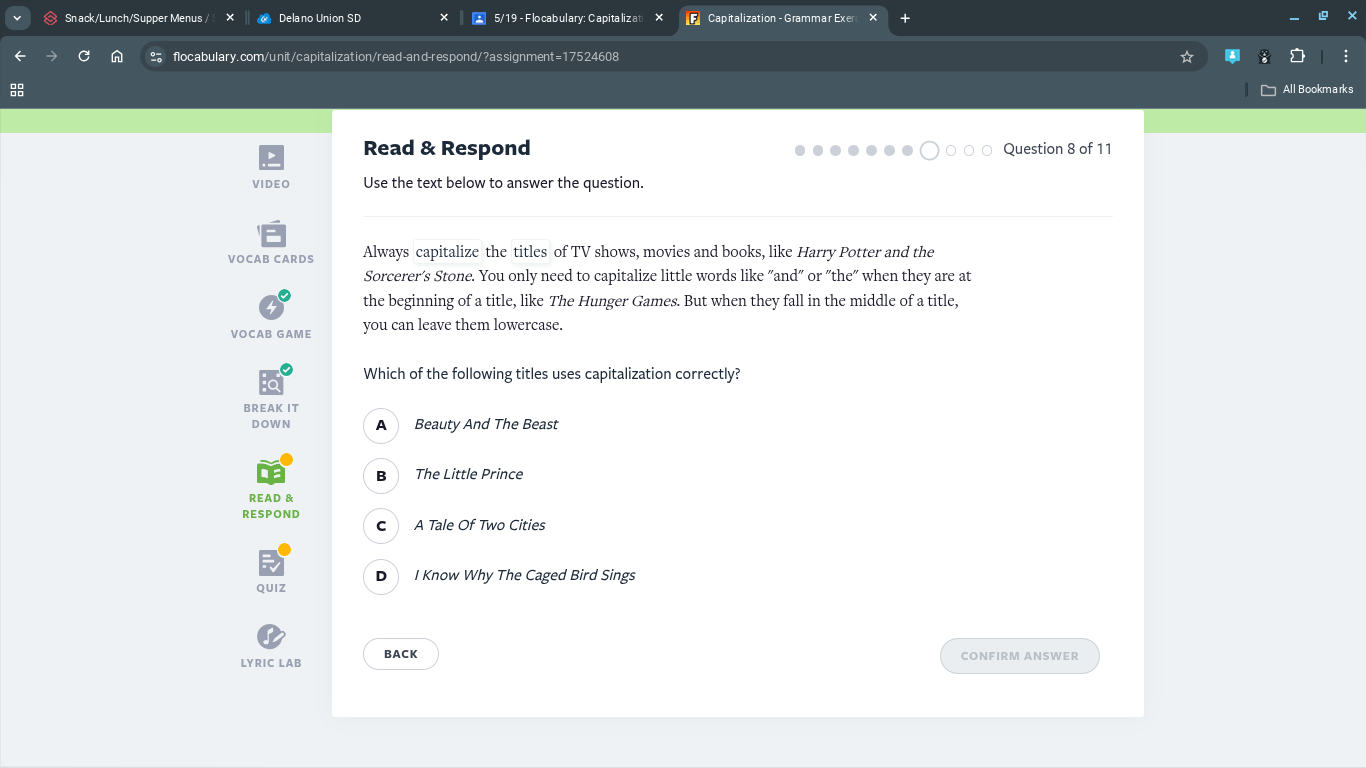
Task: Select answer D, I Know Why The Caged Bird Sings
Action: point(381,576)
